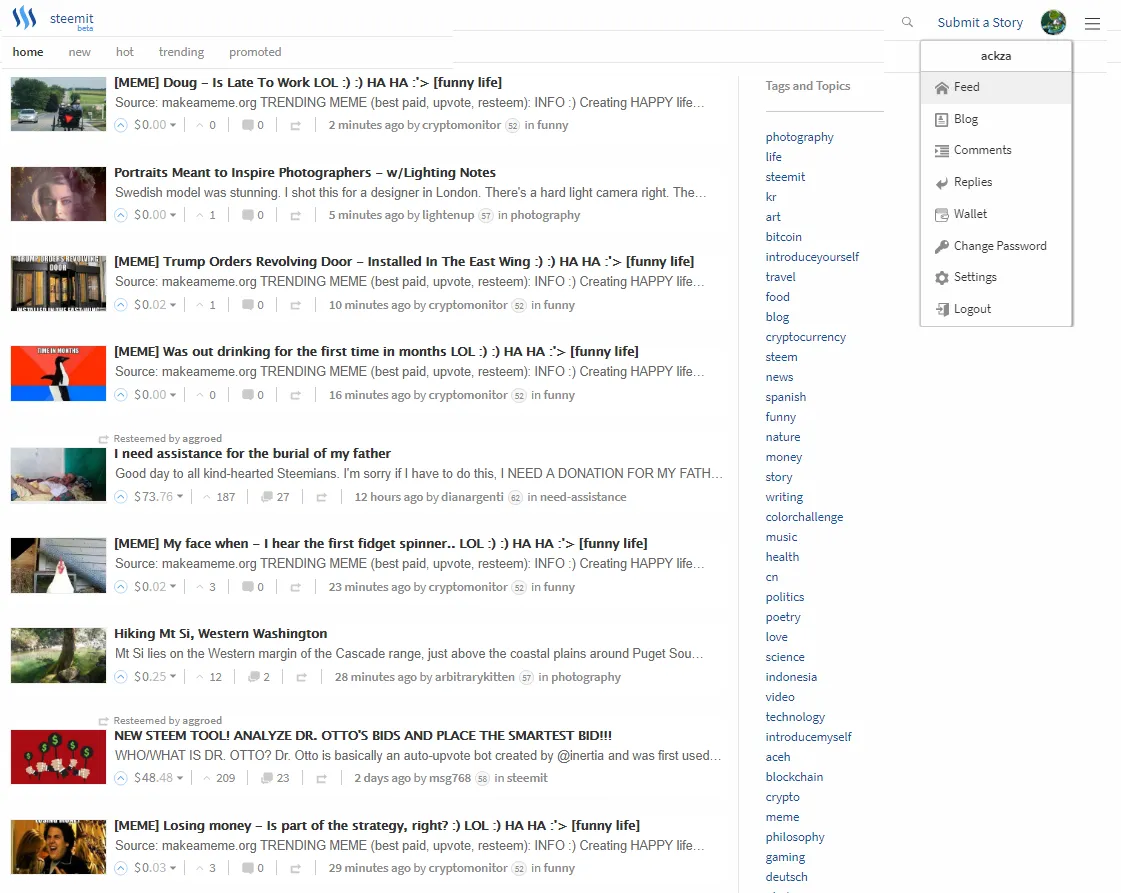
Task: Switch to the promoted tab
Action: click(255, 52)
